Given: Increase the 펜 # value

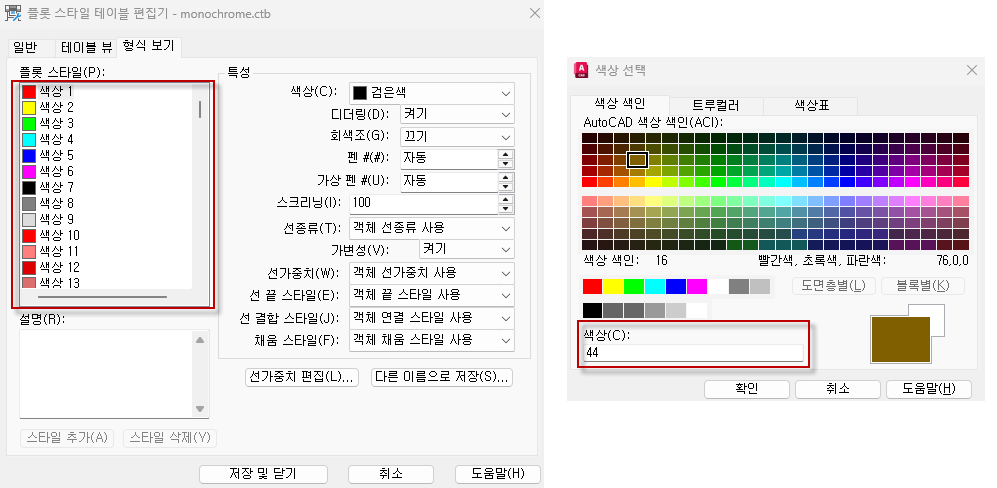Looking at the screenshot, I should (505, 154).
